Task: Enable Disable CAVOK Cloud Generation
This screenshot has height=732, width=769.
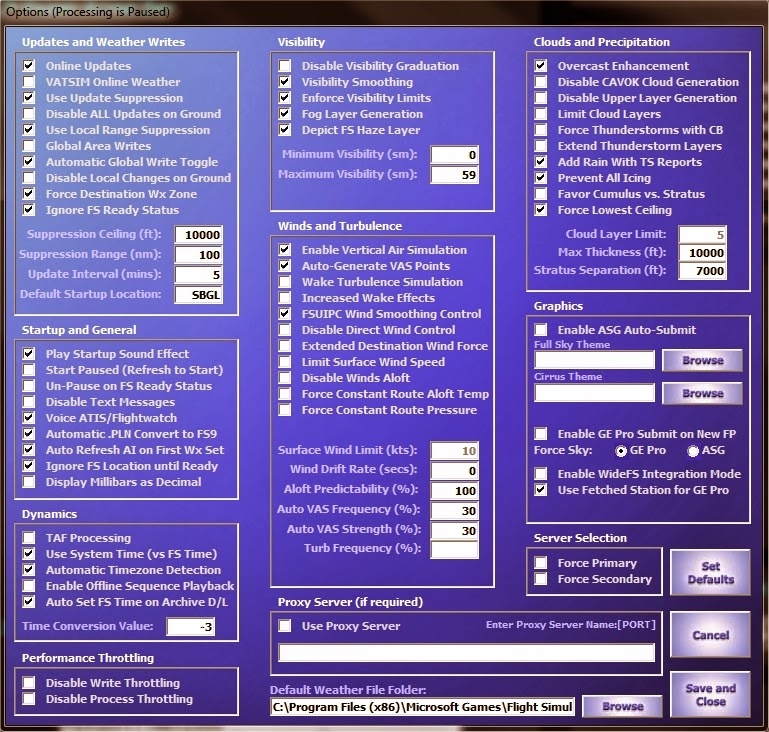Action: pyautogui.click(x=540, y=82)
